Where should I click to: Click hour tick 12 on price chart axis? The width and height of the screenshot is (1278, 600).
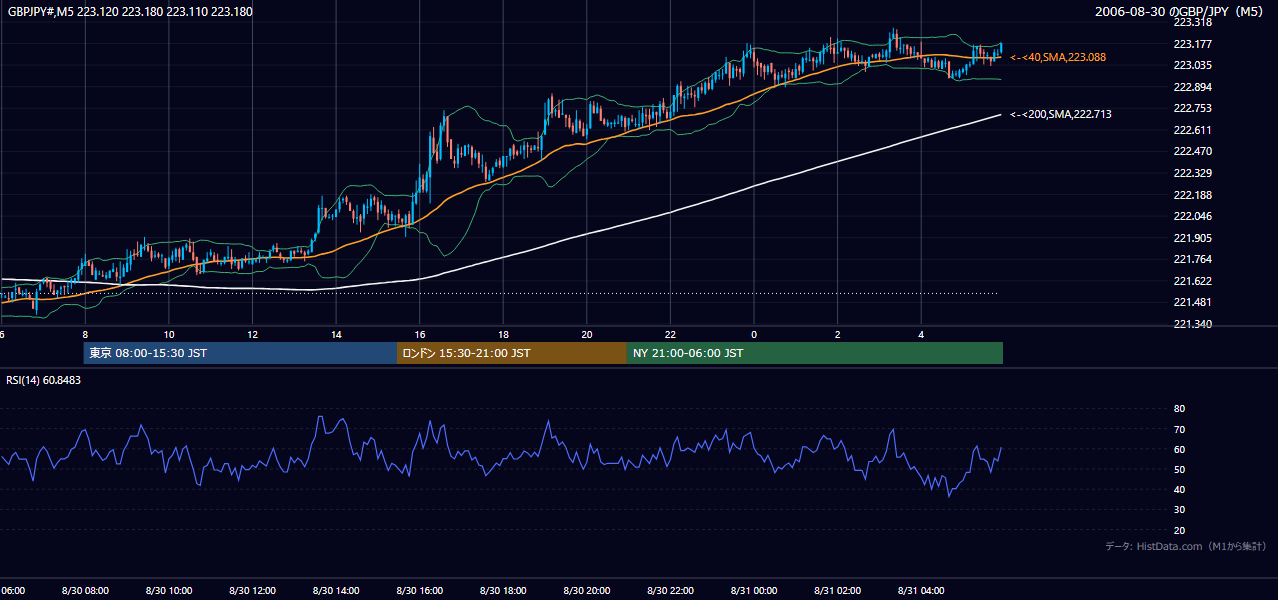pos(252,335)
